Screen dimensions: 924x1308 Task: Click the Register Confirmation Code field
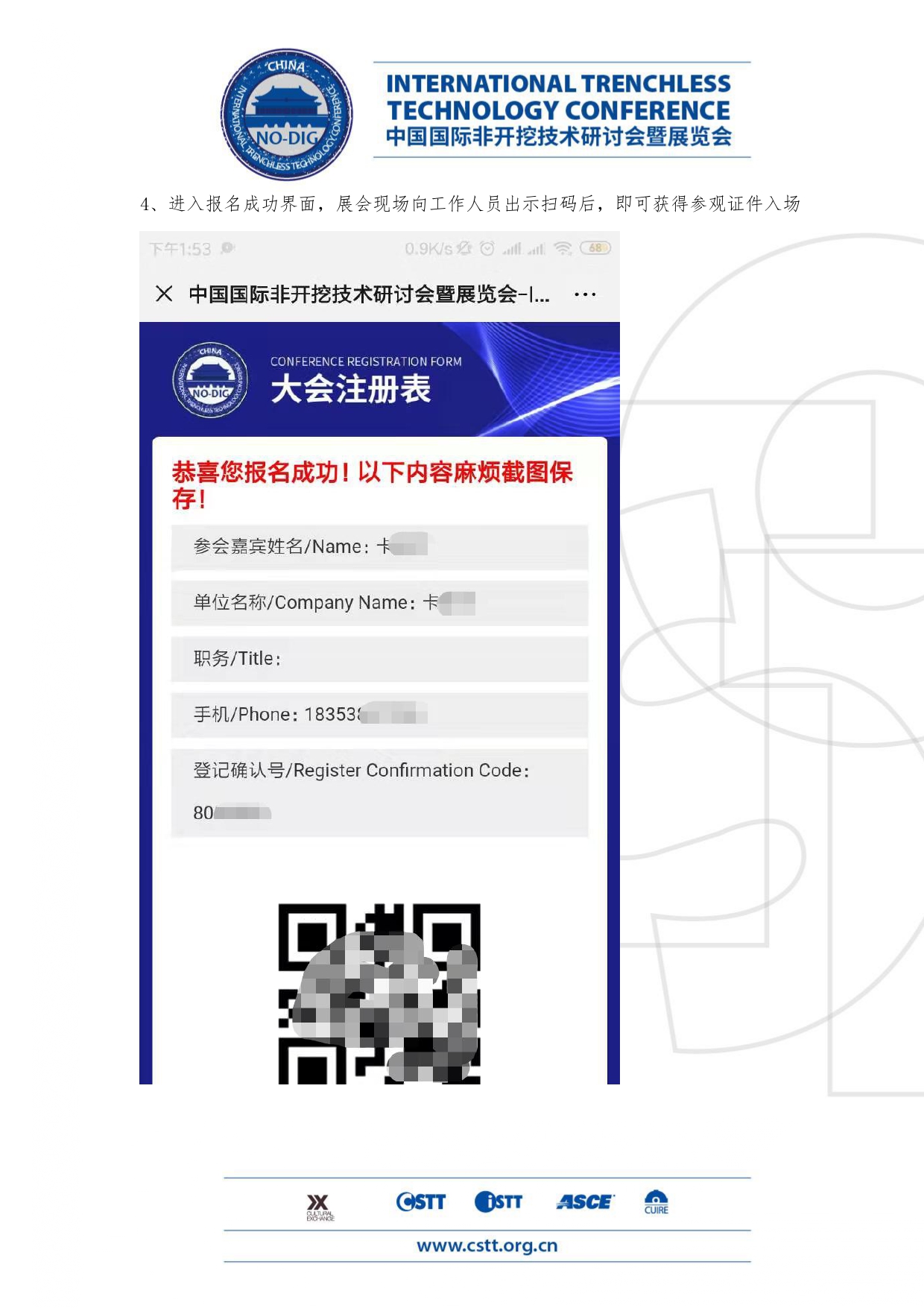(x=379, y=792)
